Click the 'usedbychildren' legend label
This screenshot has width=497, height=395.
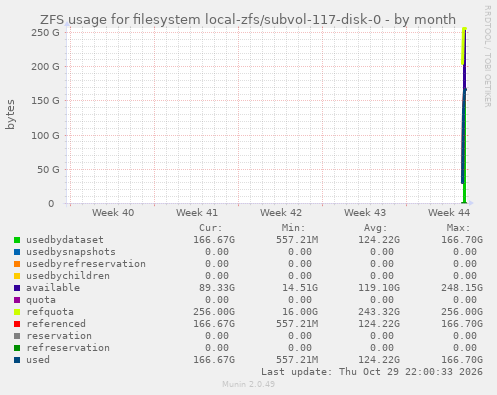[68, 276]
